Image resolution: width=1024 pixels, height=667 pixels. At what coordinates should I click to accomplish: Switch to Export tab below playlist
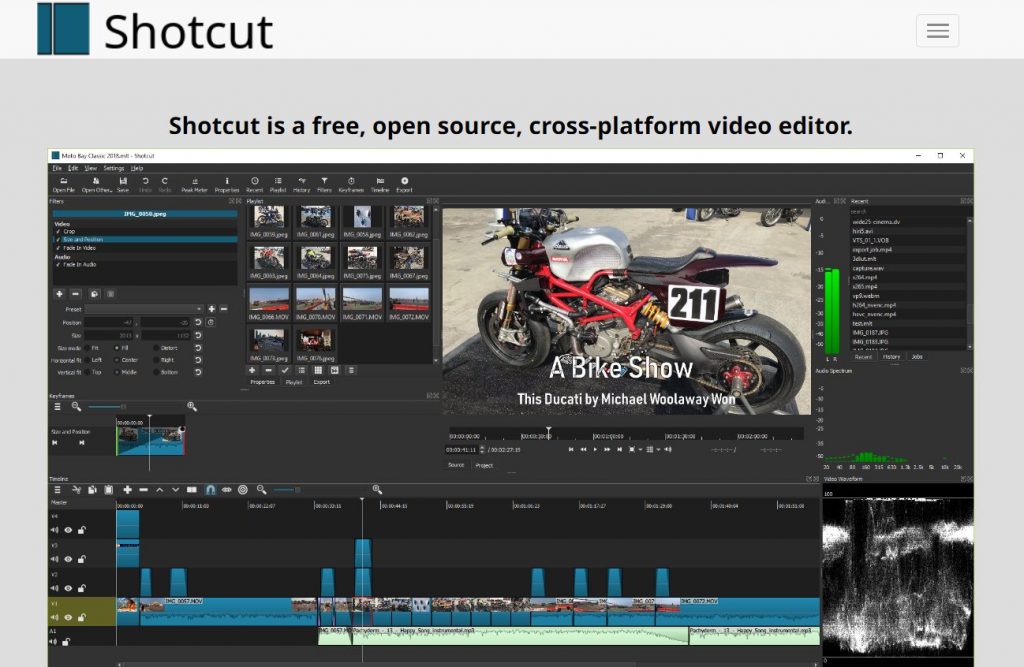pyautogui.click(x=321, y=382)
